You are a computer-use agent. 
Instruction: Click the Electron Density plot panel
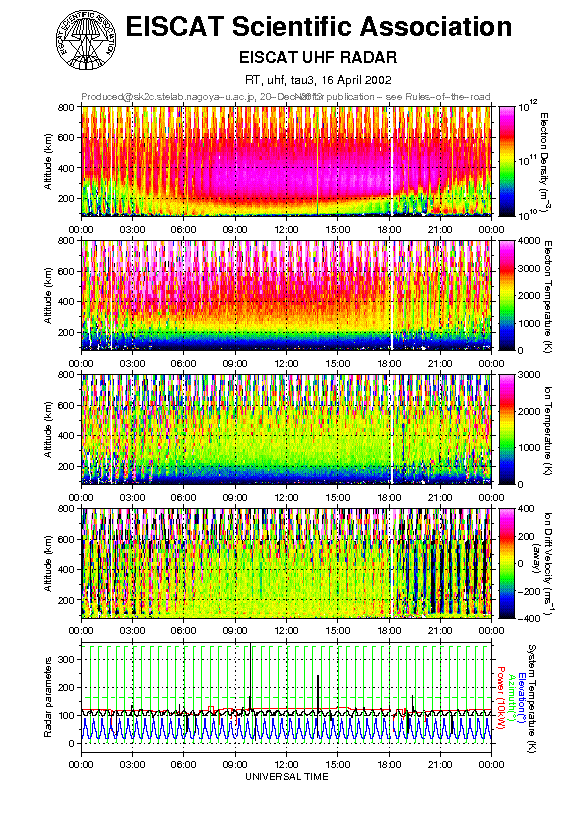(286, 161)
